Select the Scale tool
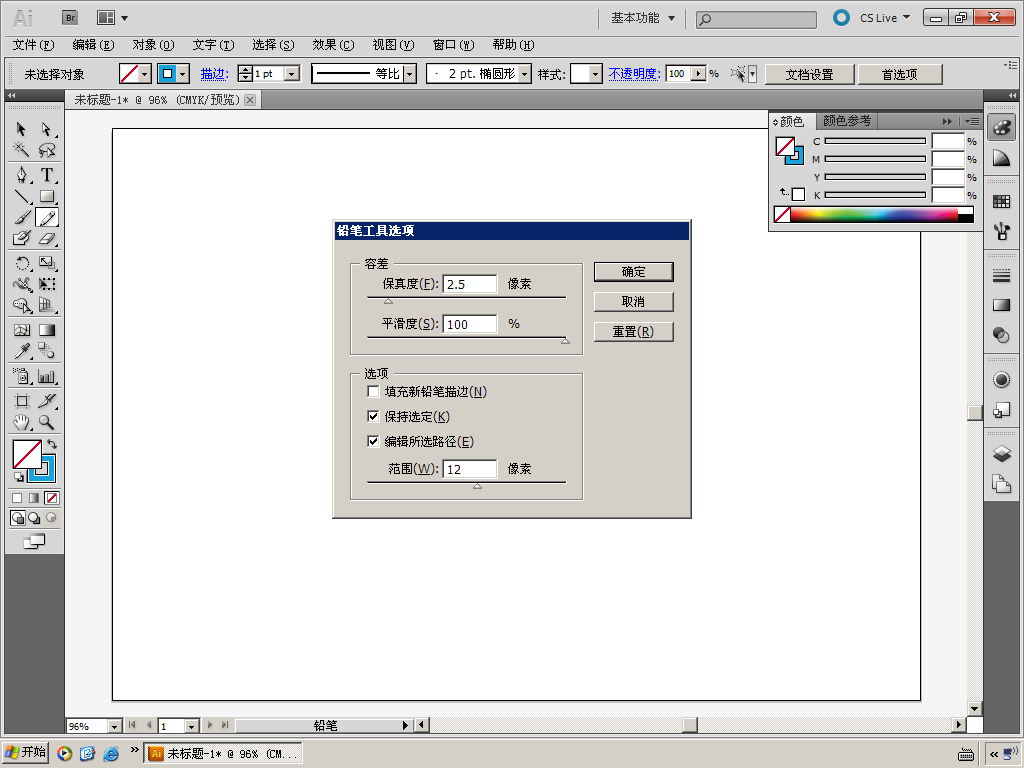This screenshot has height=768, width=1024. [47, 263]
